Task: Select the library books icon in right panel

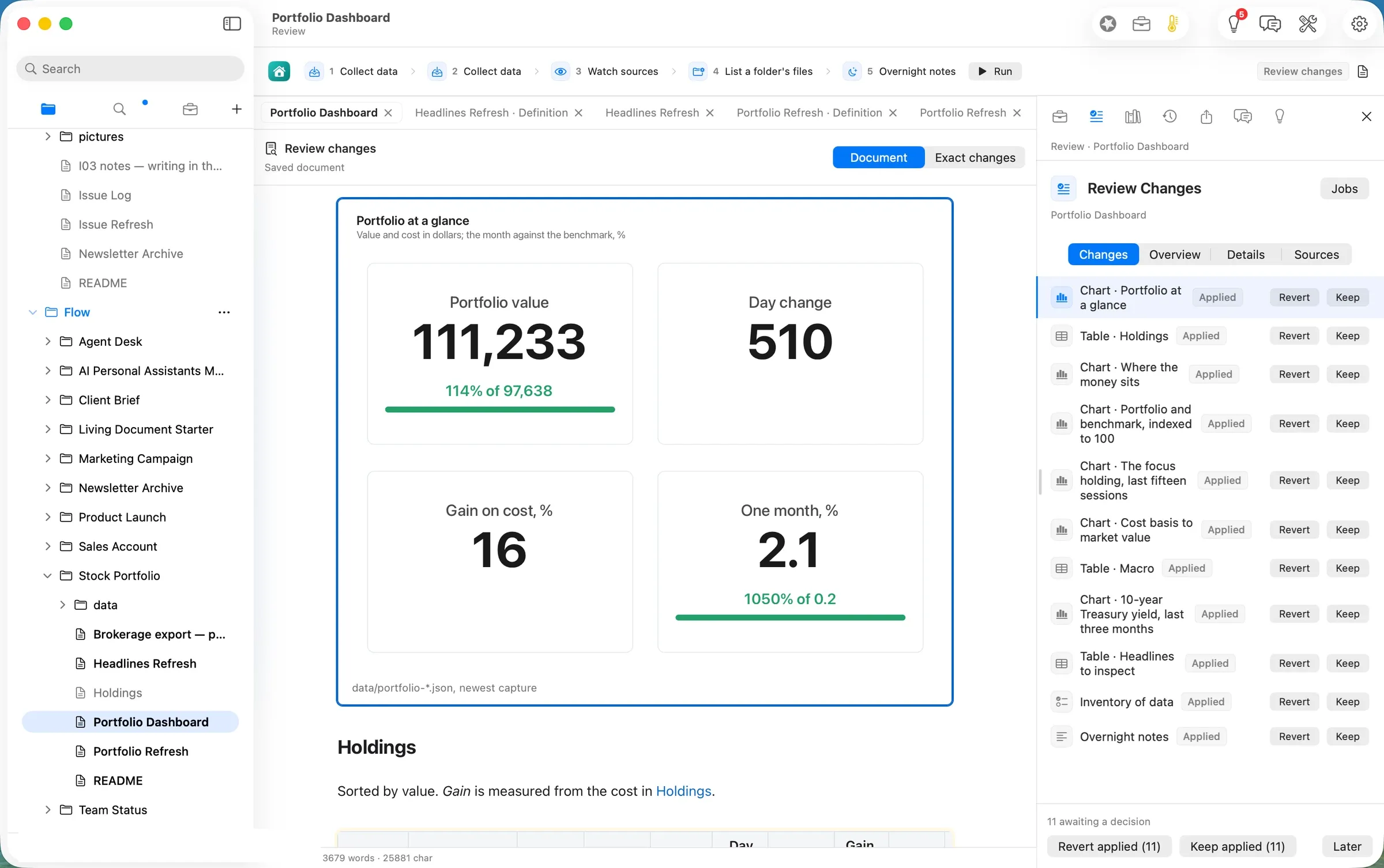Action: coord(1133,116)
